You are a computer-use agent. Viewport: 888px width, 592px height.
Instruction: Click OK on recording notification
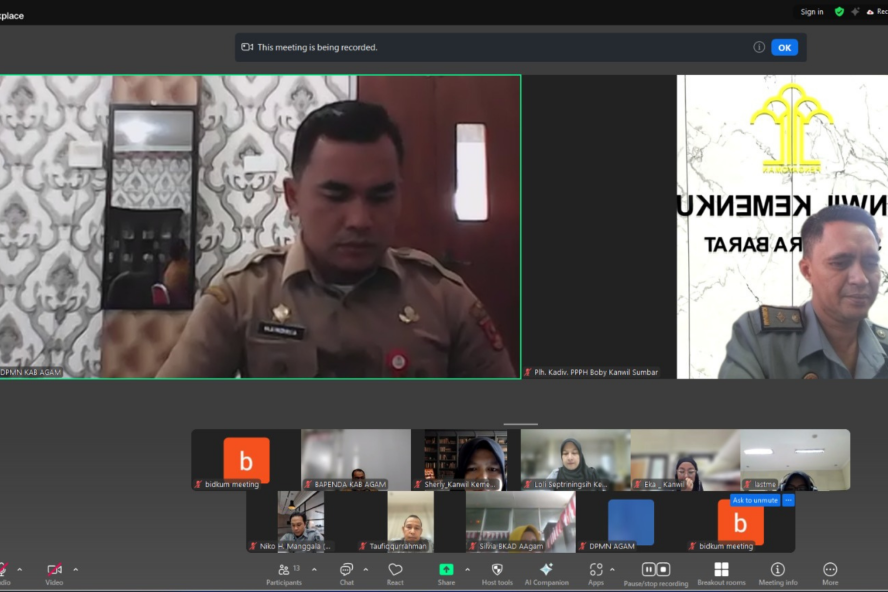(x=784, y=47)
